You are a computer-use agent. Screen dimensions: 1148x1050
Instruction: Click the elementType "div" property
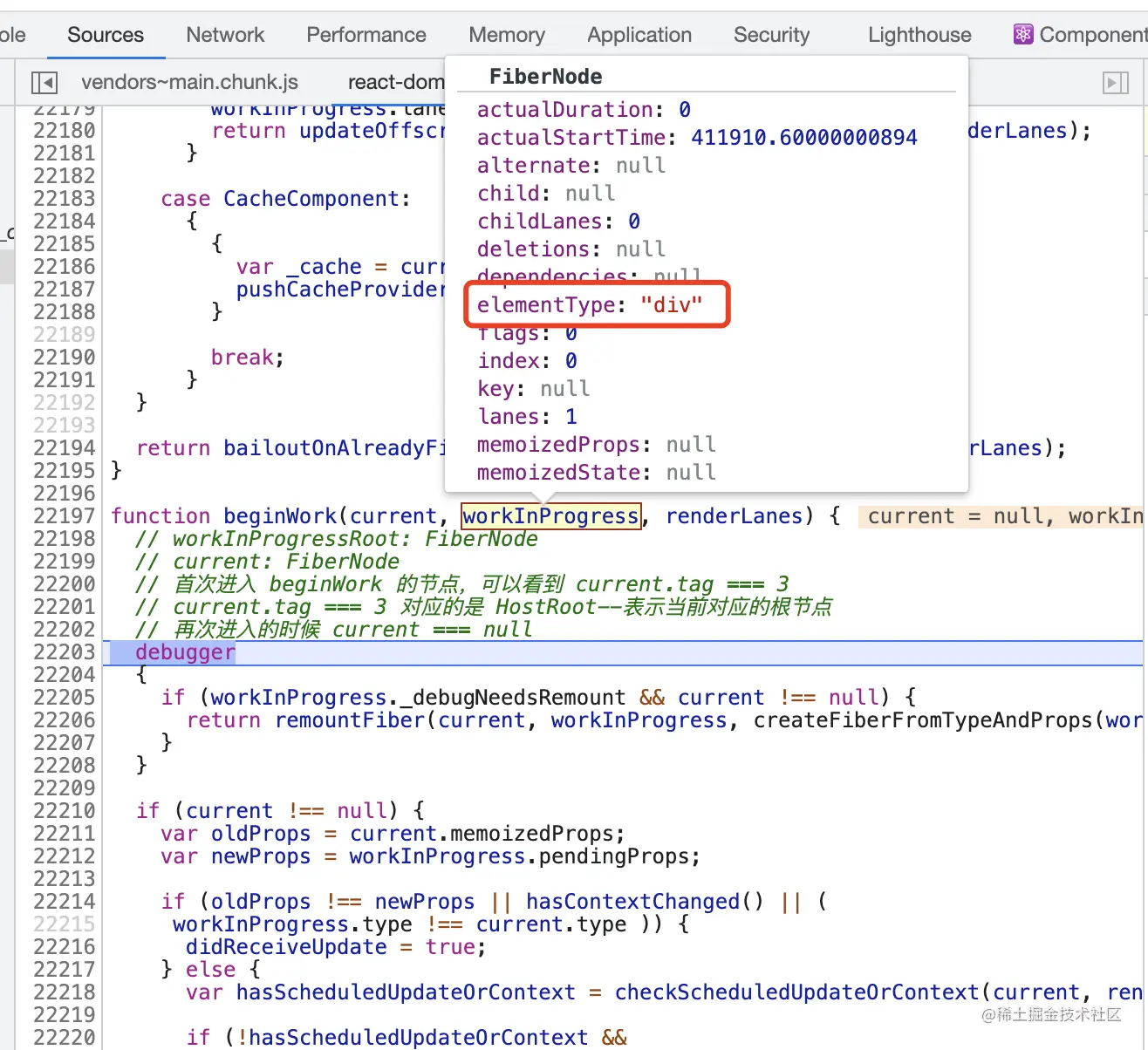click(590, 305)
